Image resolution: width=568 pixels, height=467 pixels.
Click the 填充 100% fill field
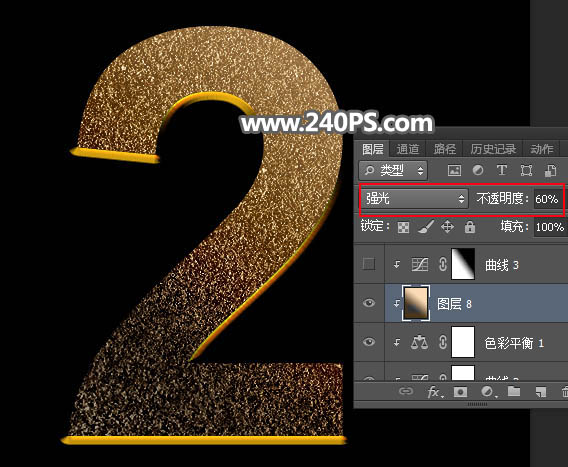point(550,227)
